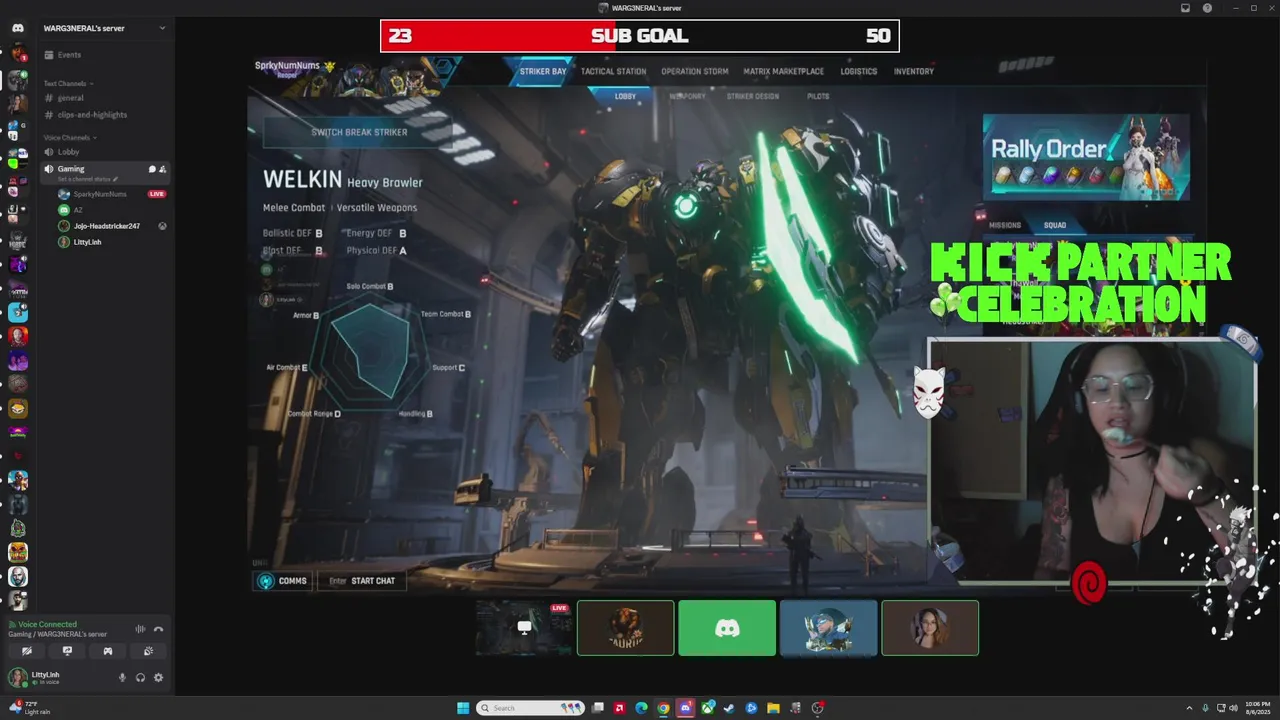This screenshot has height=720, width=1280.
Task: Open Discord help icon in title bar
Action: pyautogui.click(x=1207, y=8)
